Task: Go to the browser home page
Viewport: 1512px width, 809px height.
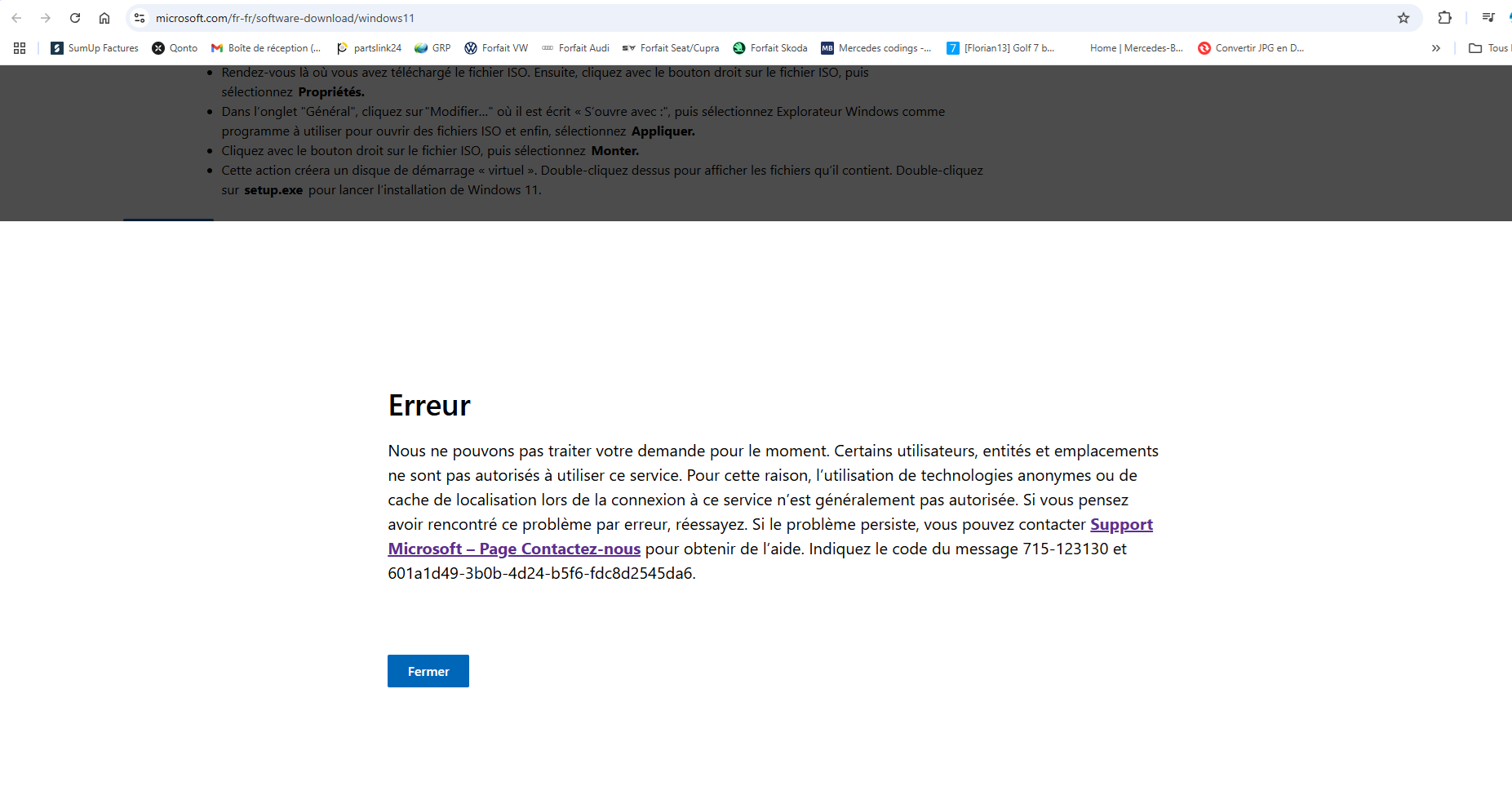Action: click(x=104, y=18)
